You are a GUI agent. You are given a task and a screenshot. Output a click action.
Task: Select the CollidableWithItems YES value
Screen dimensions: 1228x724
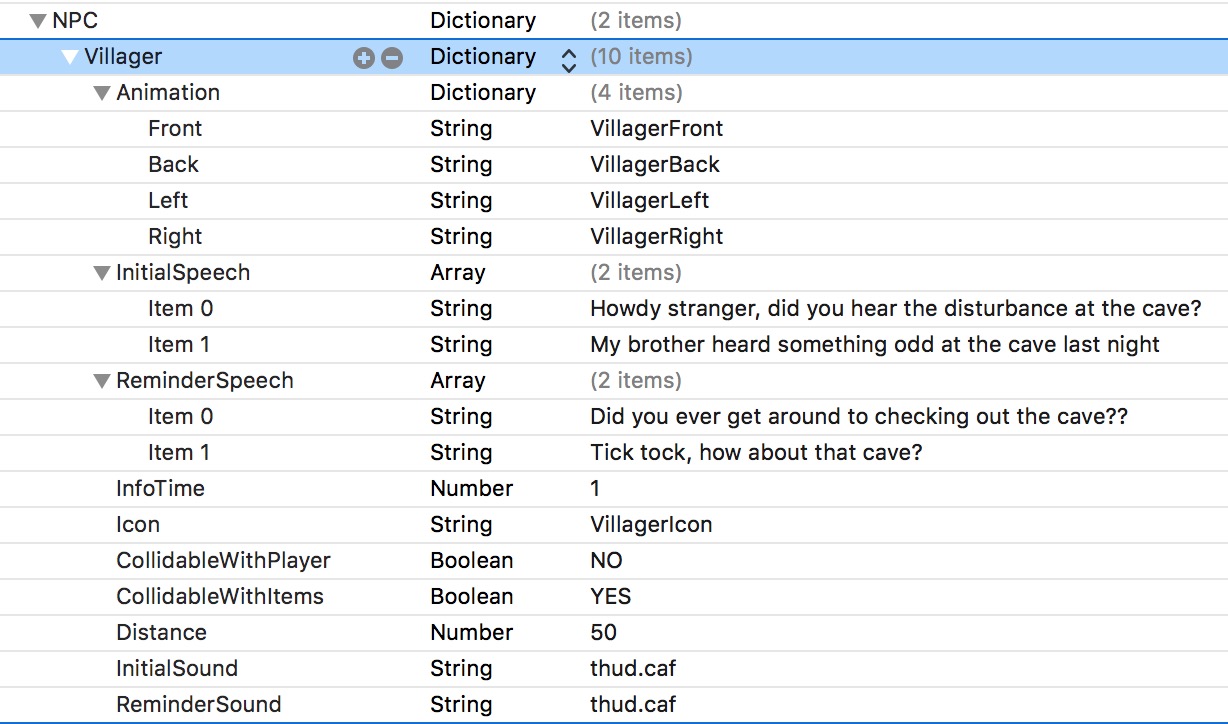[610, 597]
